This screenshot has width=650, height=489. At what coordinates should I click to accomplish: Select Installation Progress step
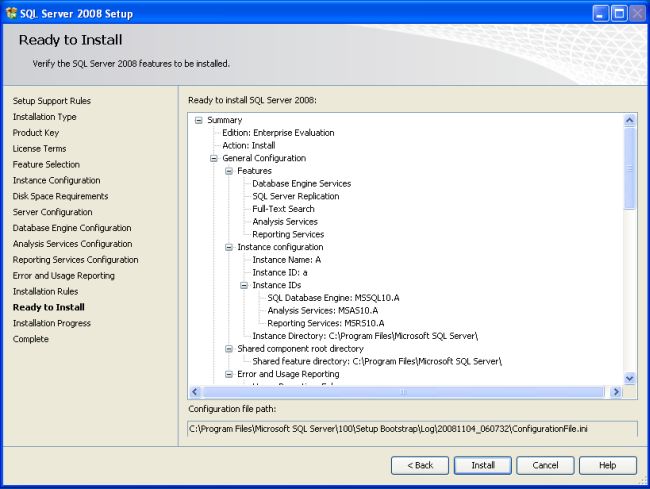point(51,323)
